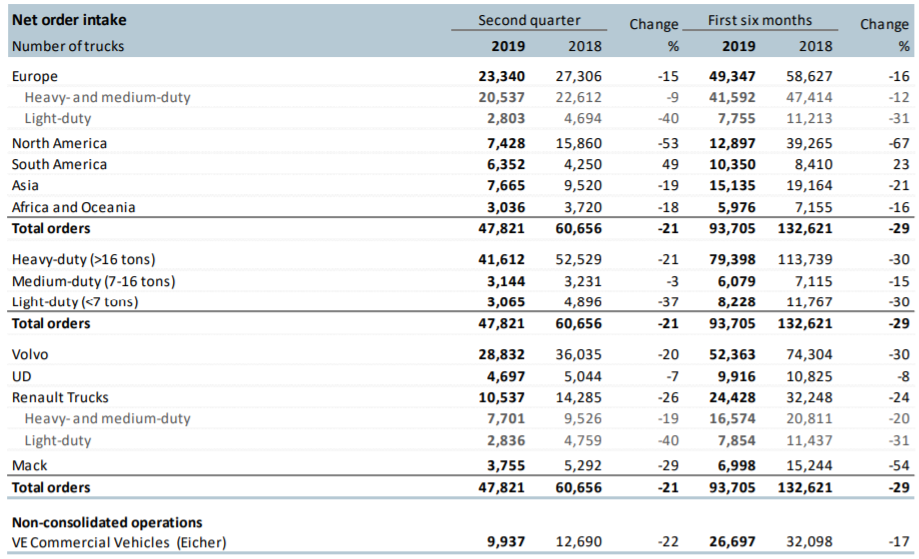
Task: Select the Mack row label
Action: pos(29,465)
